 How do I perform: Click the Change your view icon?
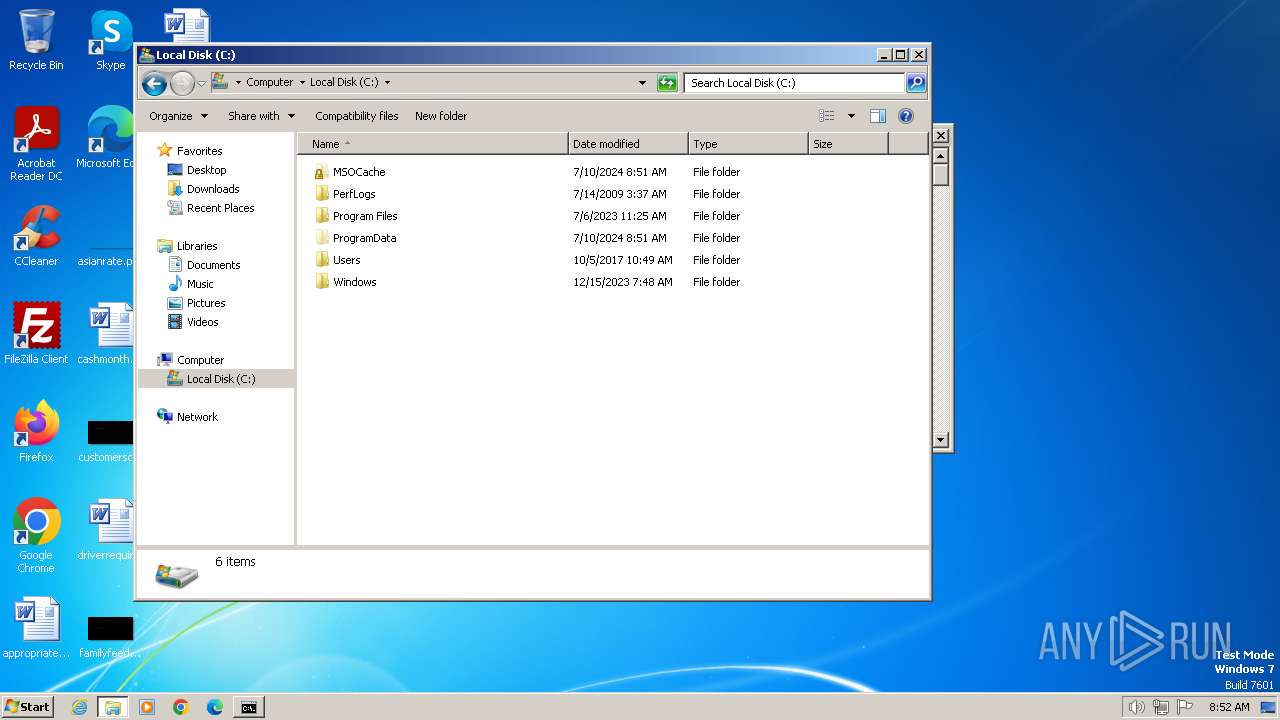point(827,116)
